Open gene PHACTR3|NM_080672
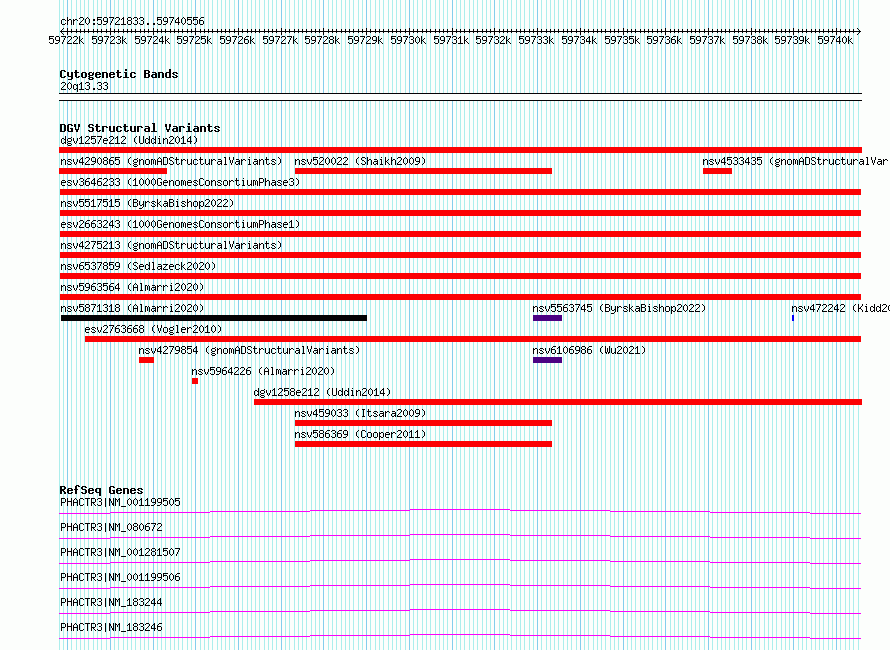The height and width of the screenshot is (650, 890). pyautogui.click(x=111, y=527)
